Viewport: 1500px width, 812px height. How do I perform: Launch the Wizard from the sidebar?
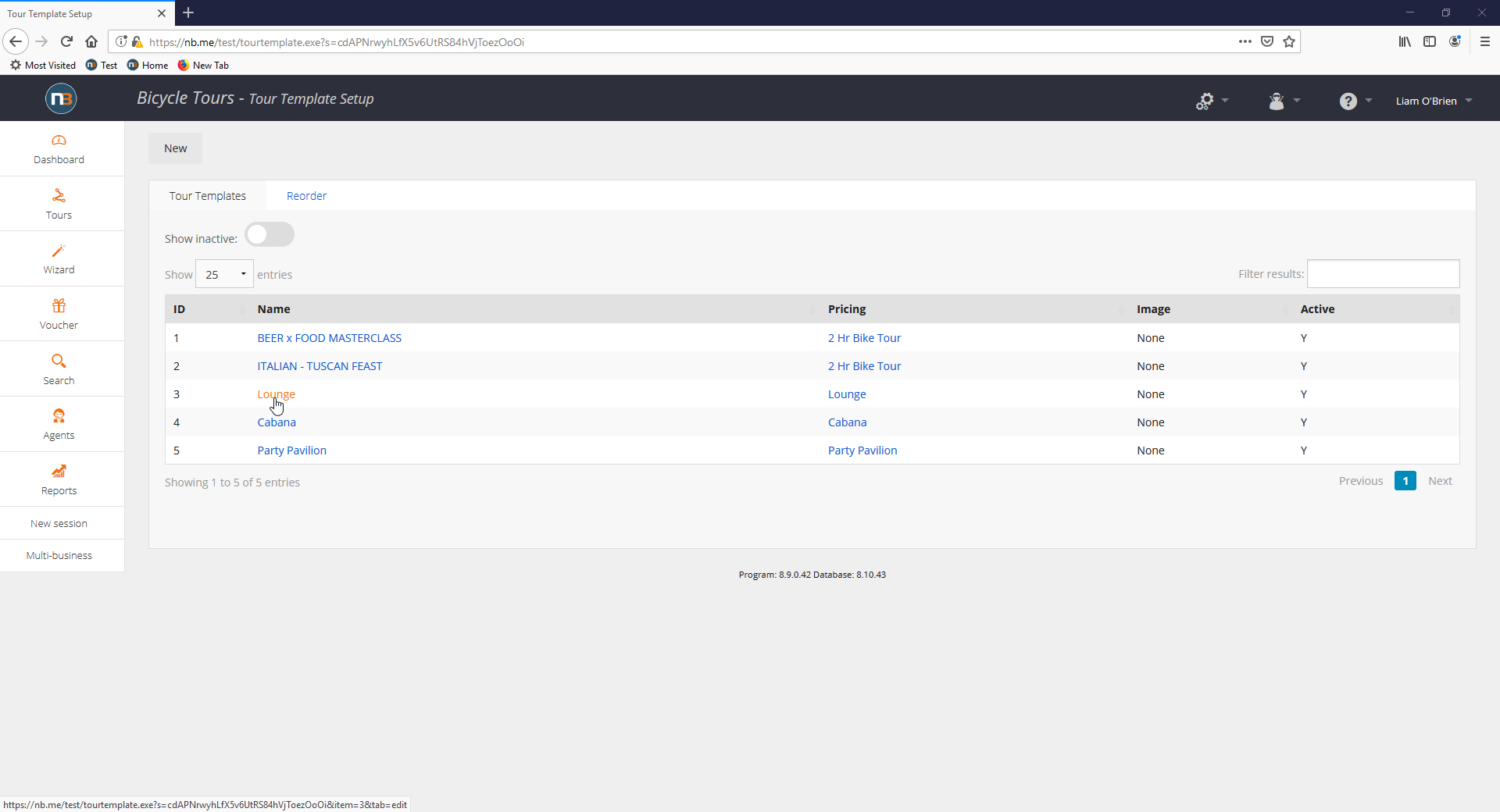point(59,259)
